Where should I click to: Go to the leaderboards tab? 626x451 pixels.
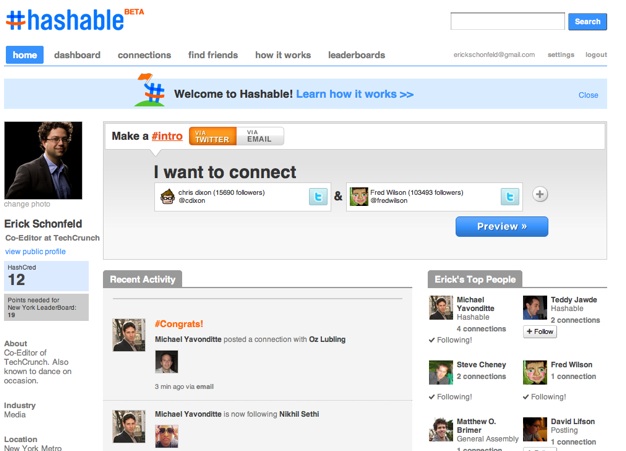(x=356, y=55)
